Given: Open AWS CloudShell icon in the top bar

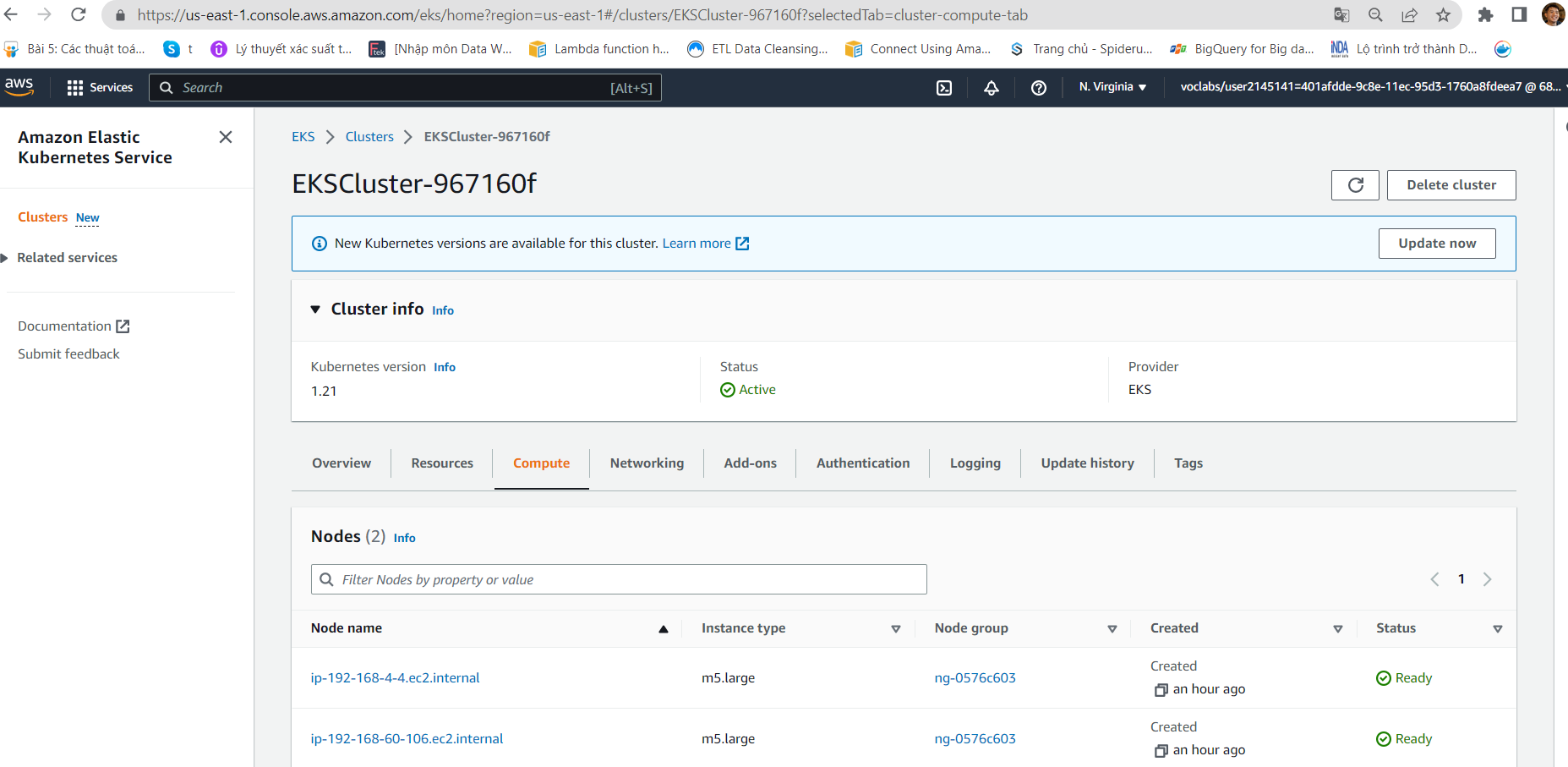Looking at the screenshot, I should tap(944, 88).
